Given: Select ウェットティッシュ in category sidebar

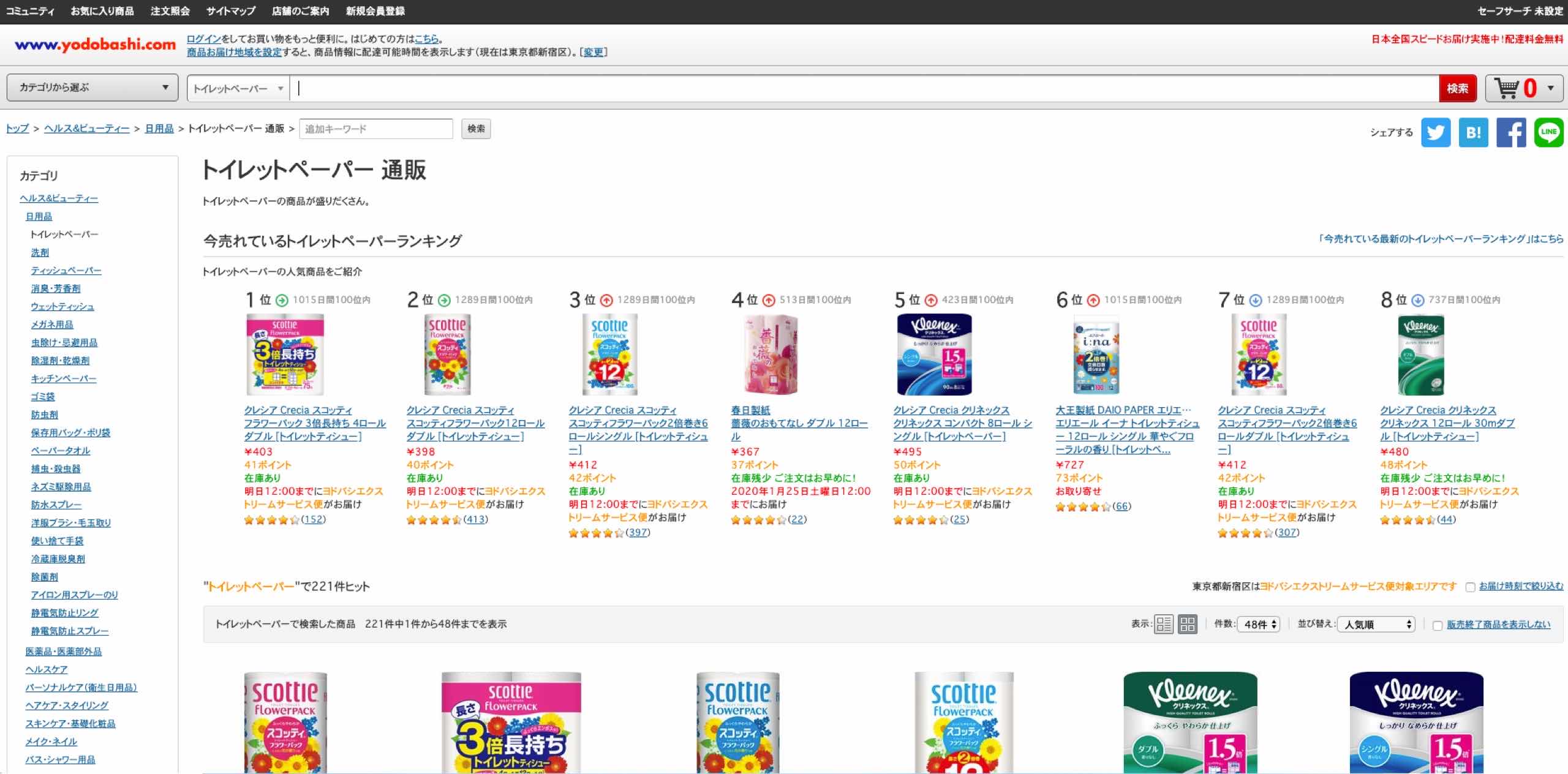Looking at the screenshot, I should coord(62,307).
